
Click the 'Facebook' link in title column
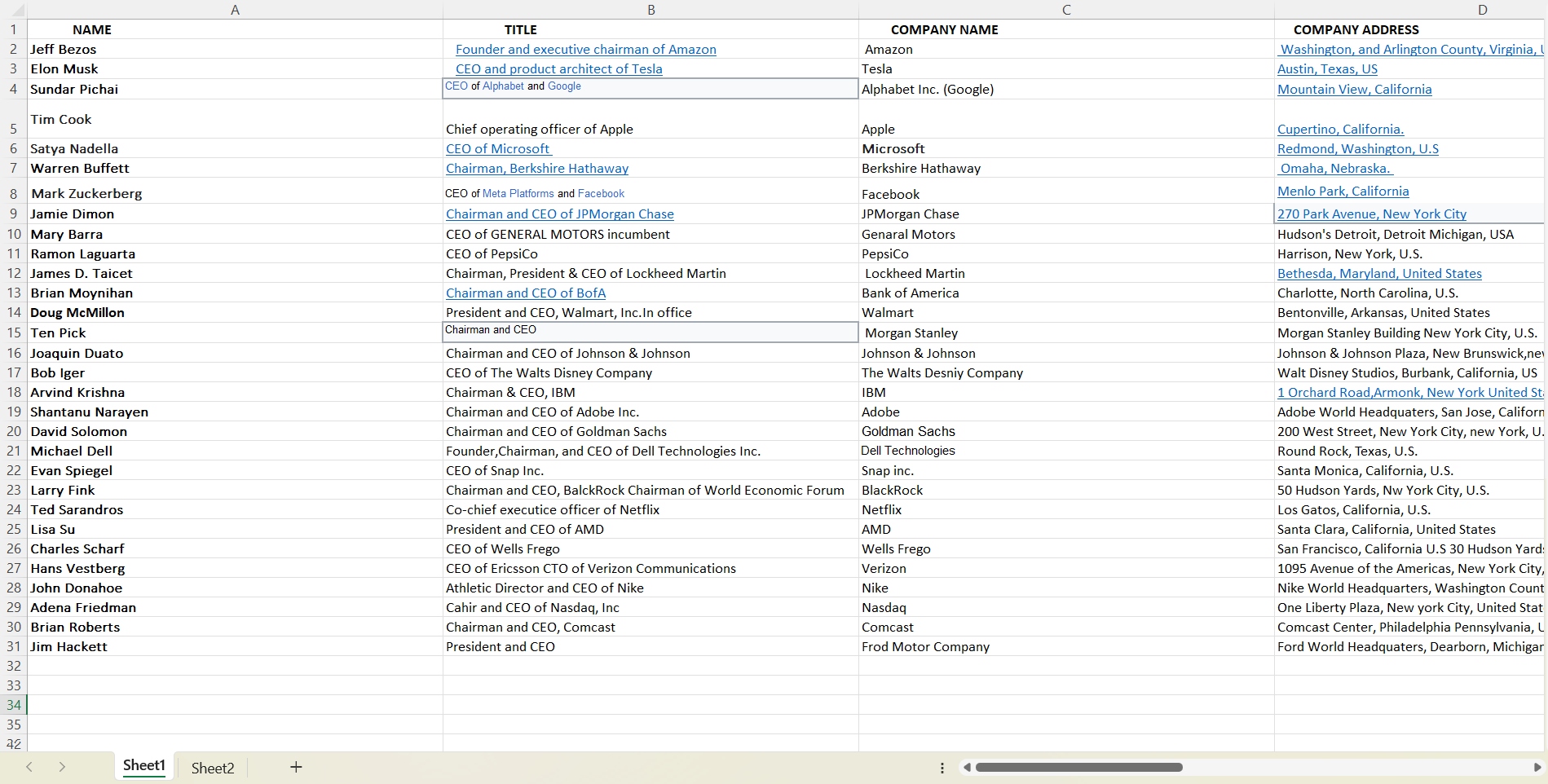[601, 194]
